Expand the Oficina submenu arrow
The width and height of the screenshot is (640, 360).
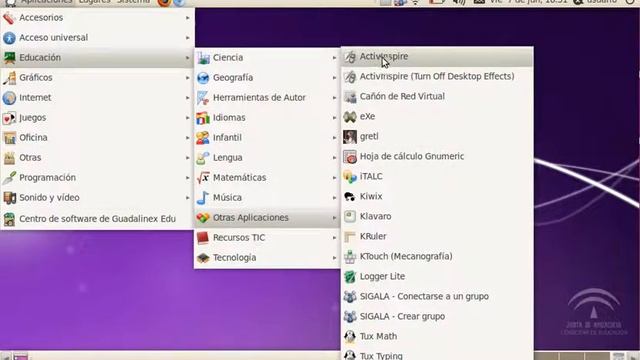(188, 138)
